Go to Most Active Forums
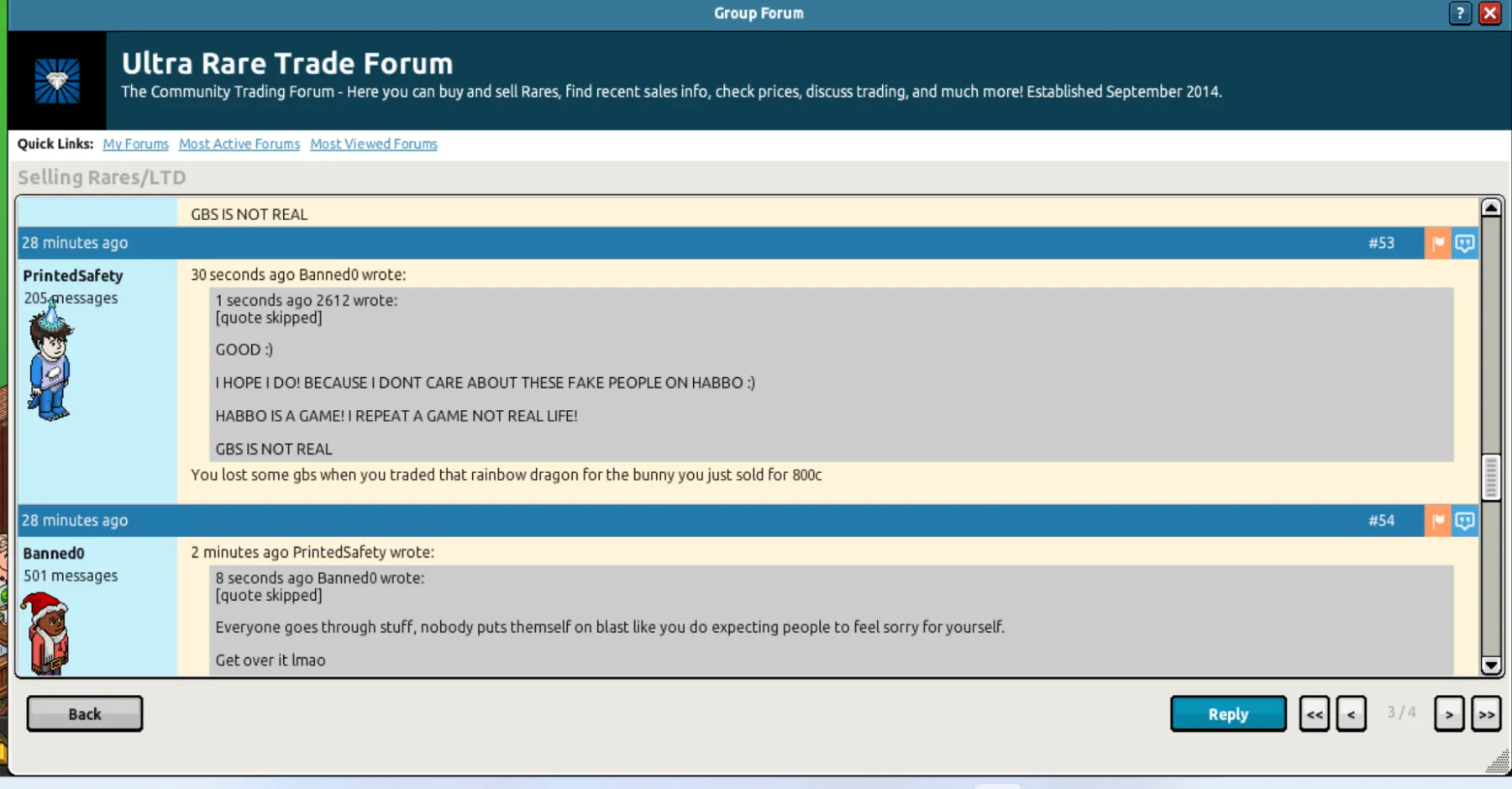 (x=239, y=144)
